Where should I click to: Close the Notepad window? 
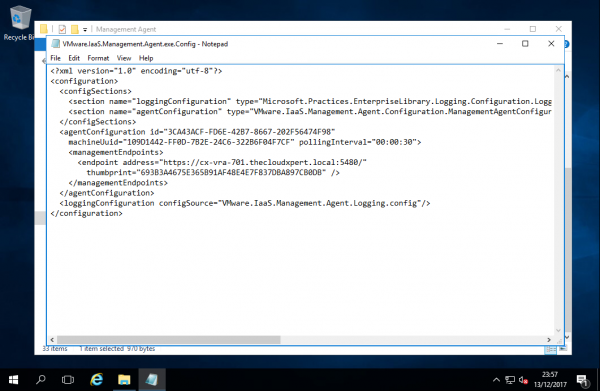[551, 44]
